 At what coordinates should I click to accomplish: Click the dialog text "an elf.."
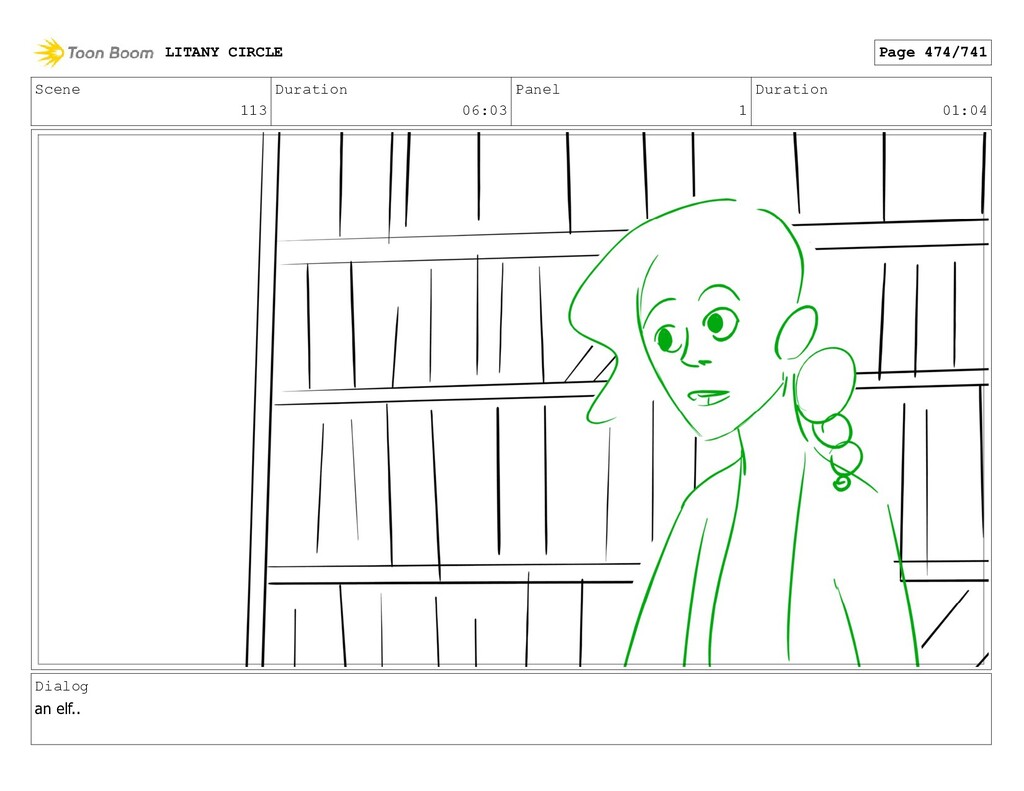click(x=57, y=709)
